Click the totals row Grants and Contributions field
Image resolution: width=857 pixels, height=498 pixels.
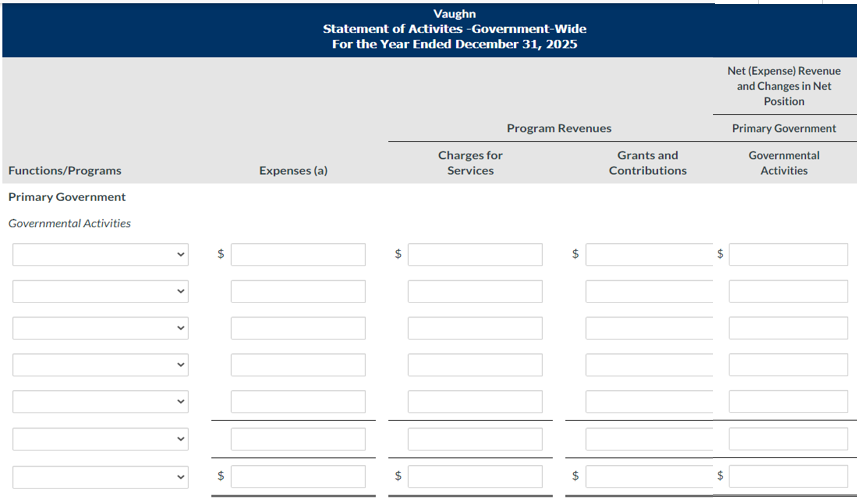click(x=649, y=477)
